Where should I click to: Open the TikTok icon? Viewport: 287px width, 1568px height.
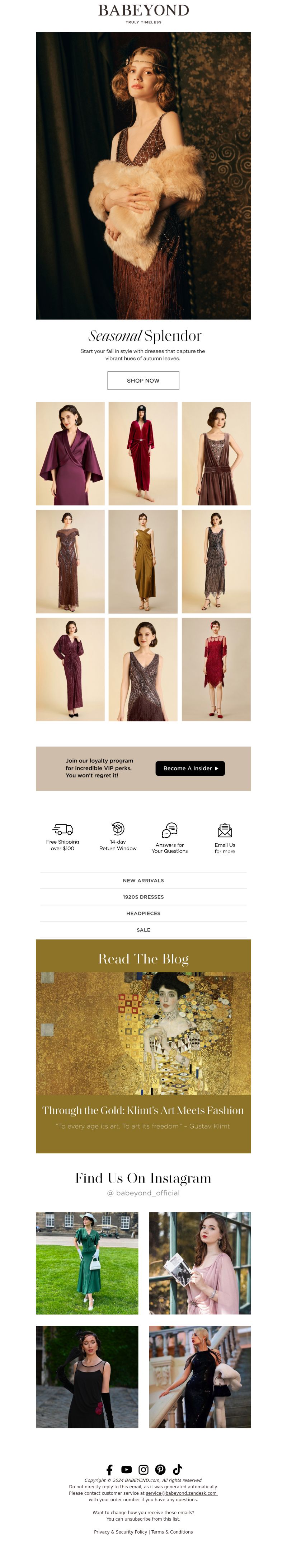178,1469
